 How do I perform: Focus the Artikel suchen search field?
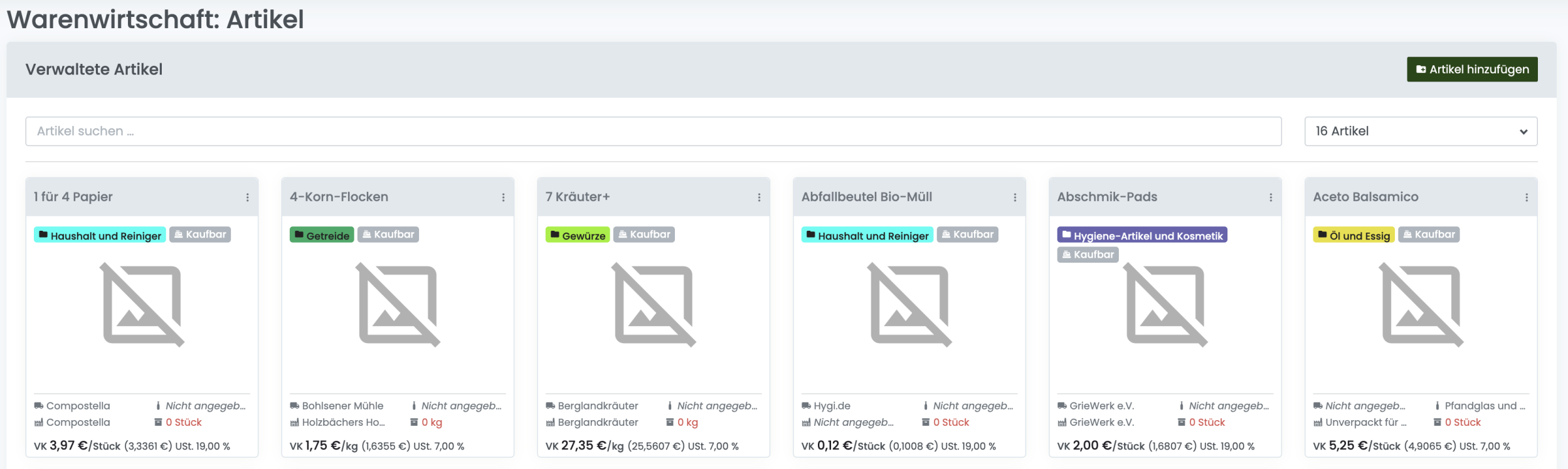653,131
